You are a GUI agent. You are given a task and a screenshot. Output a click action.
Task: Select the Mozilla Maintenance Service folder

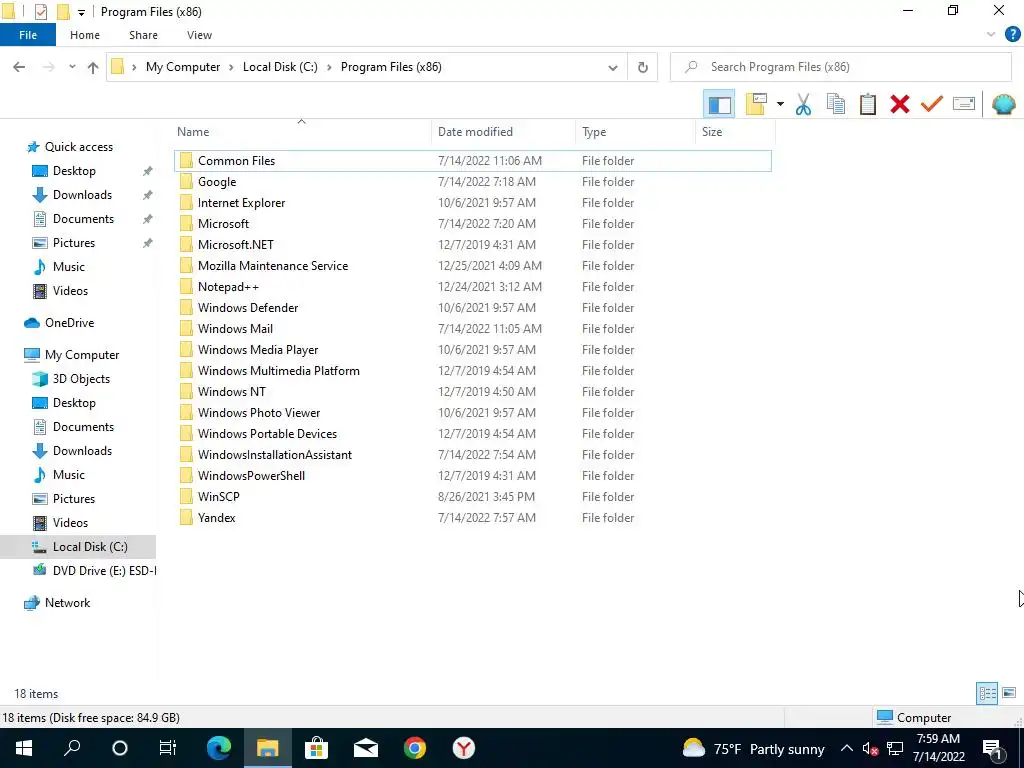tap(473, 266)
